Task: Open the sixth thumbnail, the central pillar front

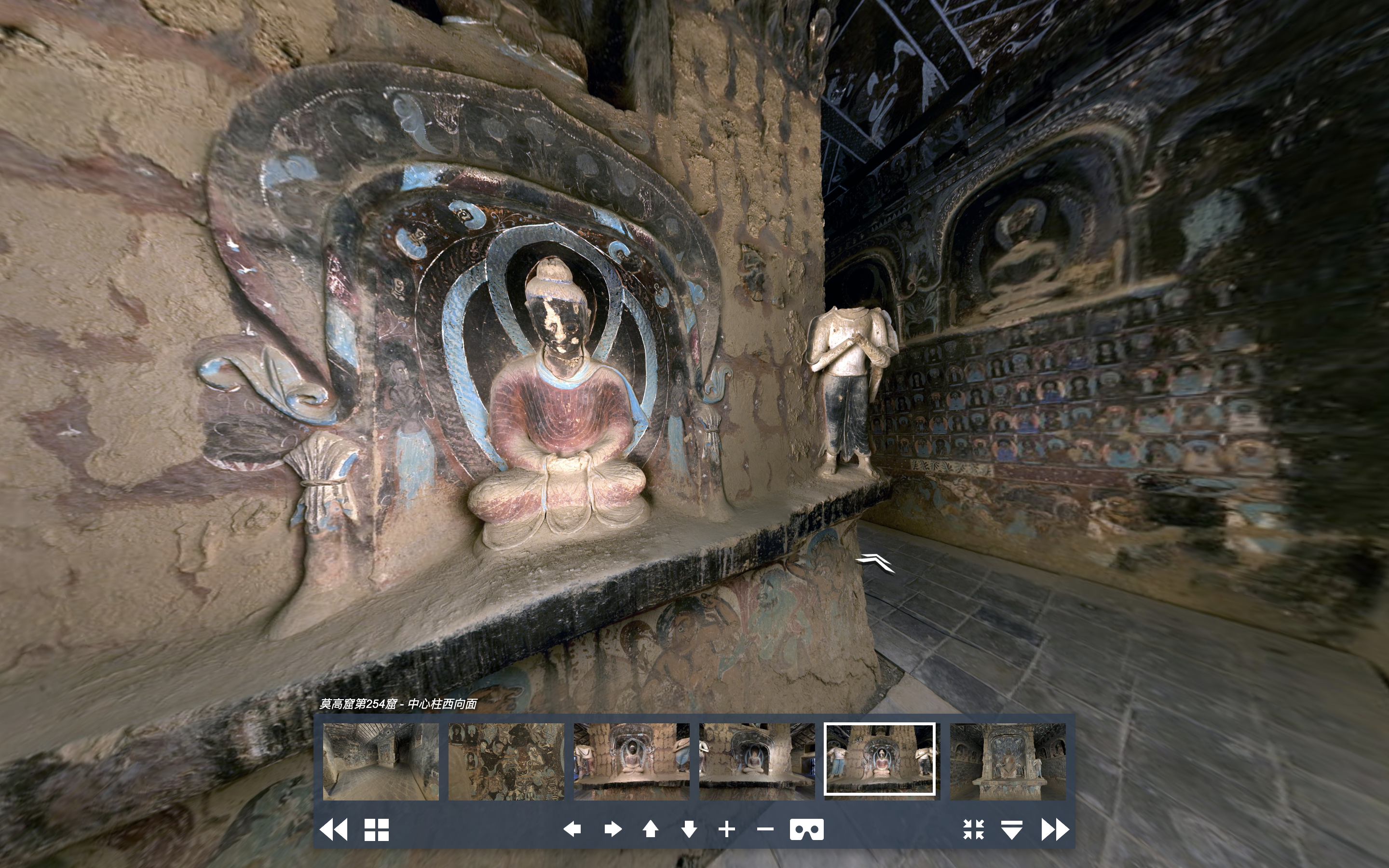Action: [x=1008, y=761]
